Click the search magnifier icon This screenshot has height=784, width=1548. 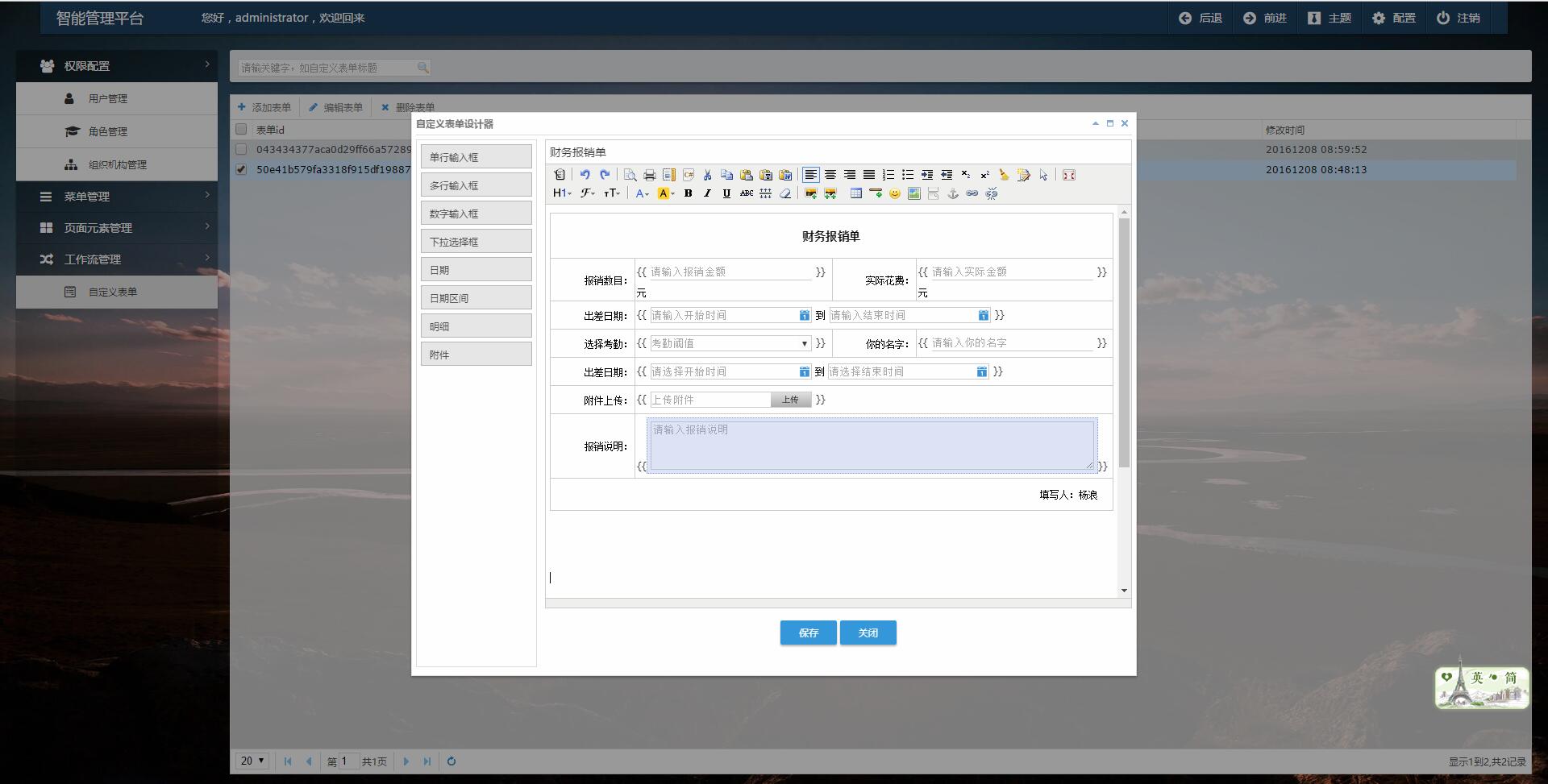(422, 68)
